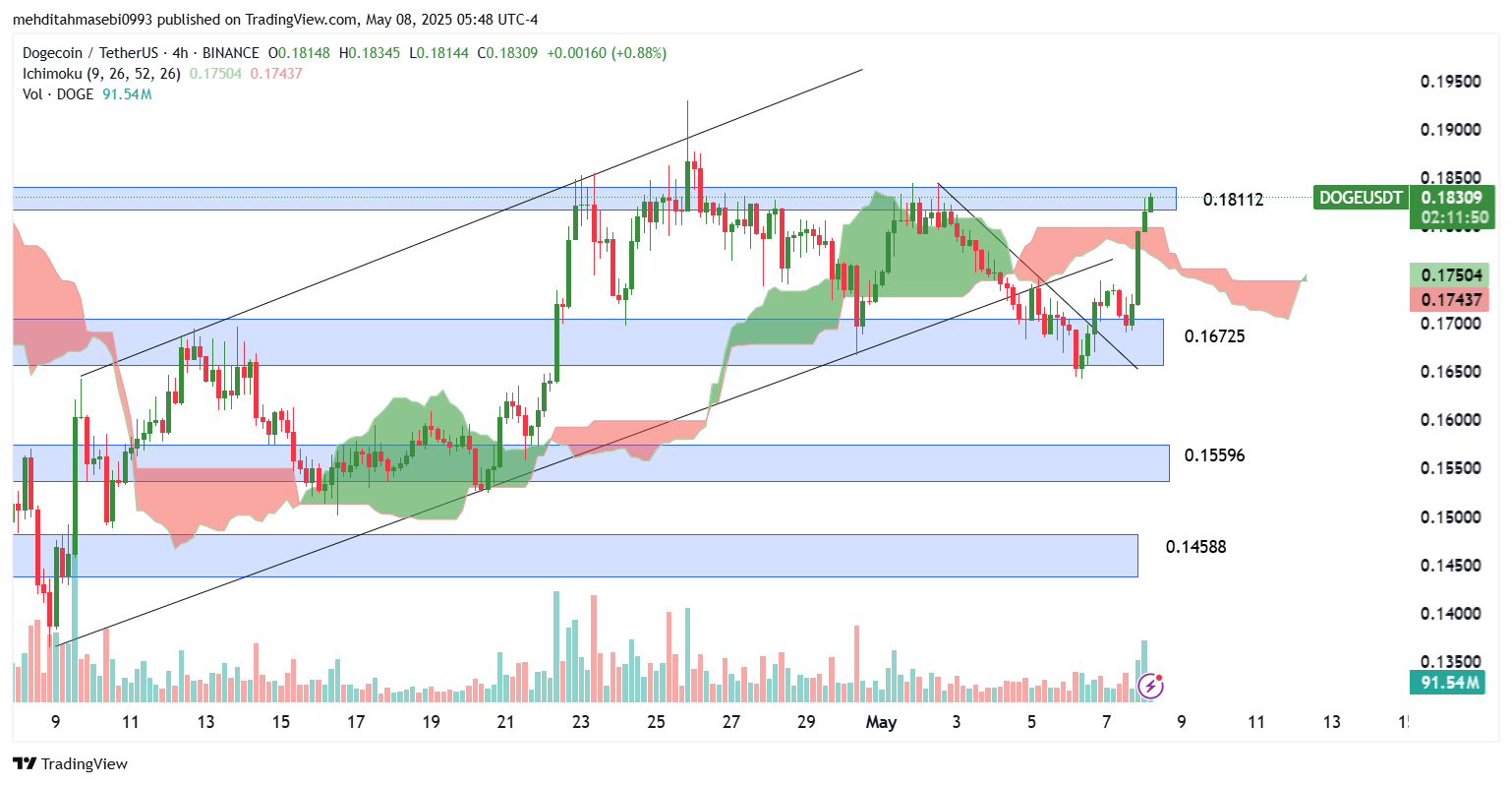The width and height of the screenshot is (1512, 785).
Task: Click the 0.19500 price axis tick
Action: coord(1450,82)
